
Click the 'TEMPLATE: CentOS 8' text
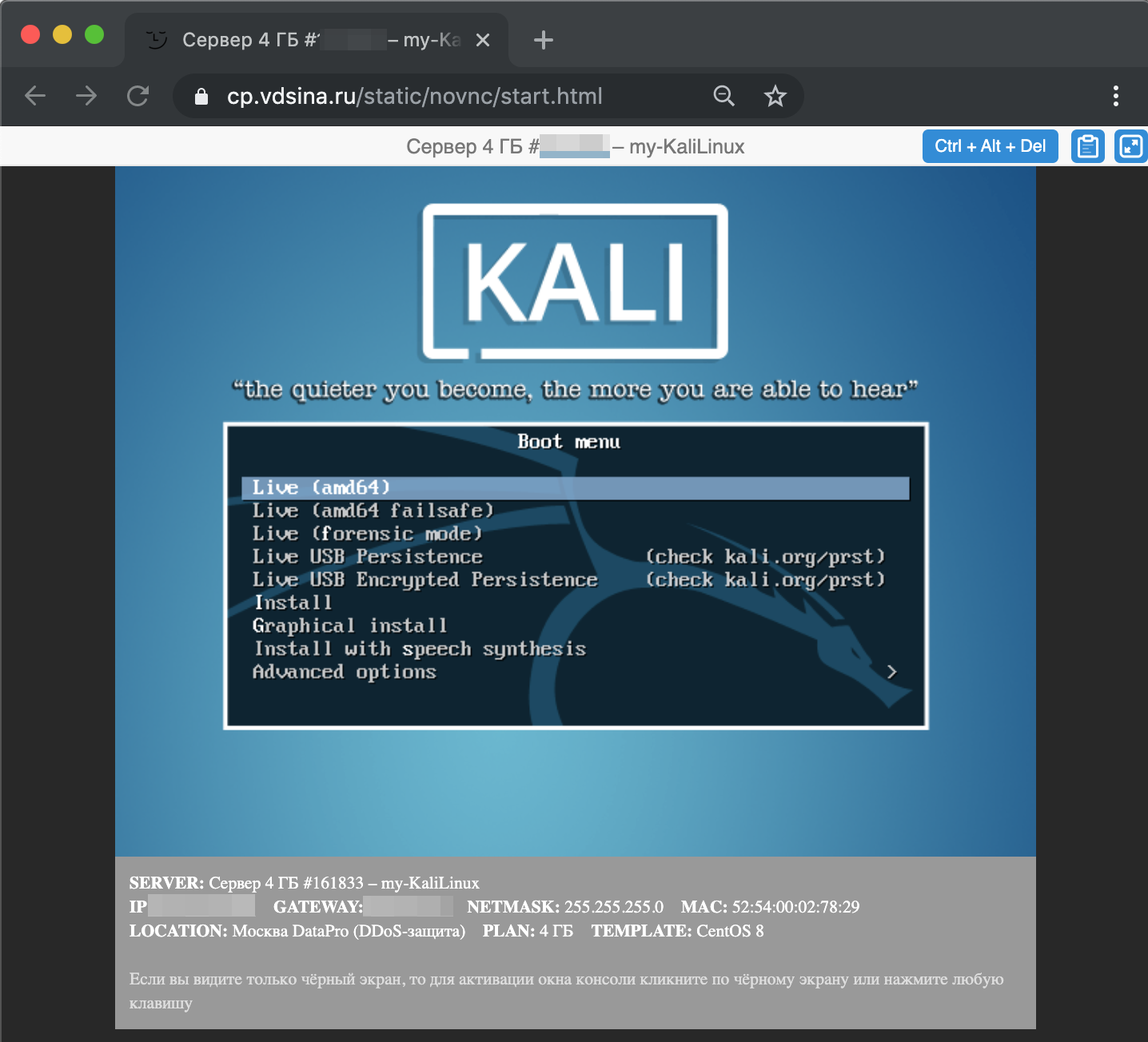click(x=678, y=931)
